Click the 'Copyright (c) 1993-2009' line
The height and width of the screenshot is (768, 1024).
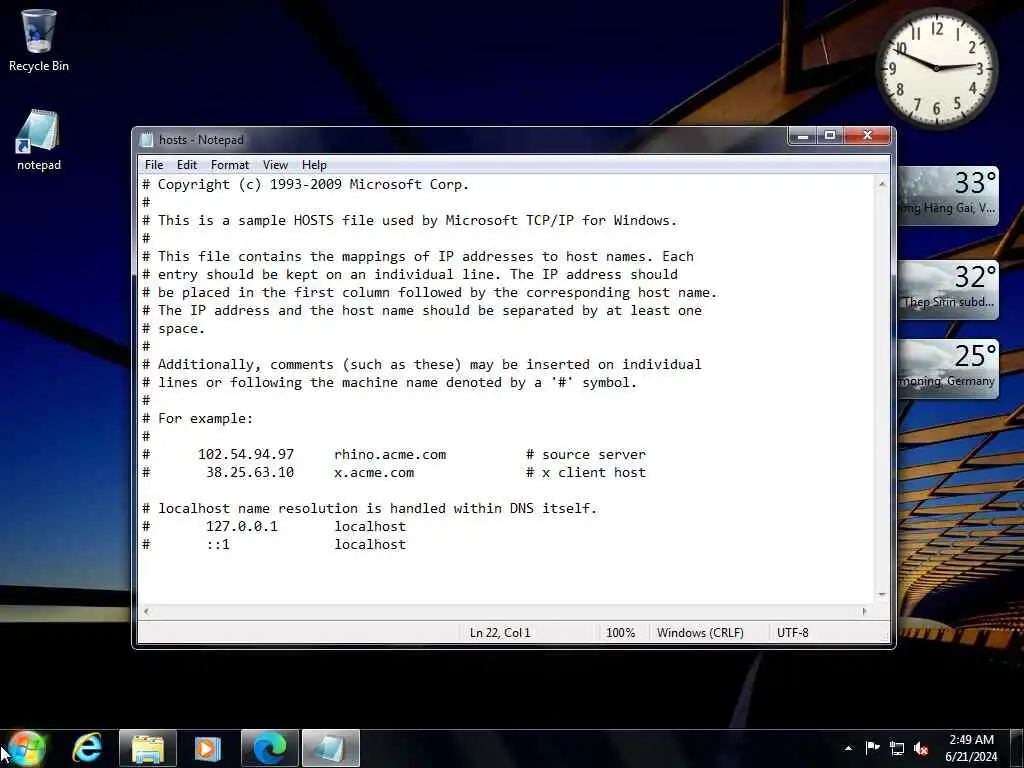306,185
